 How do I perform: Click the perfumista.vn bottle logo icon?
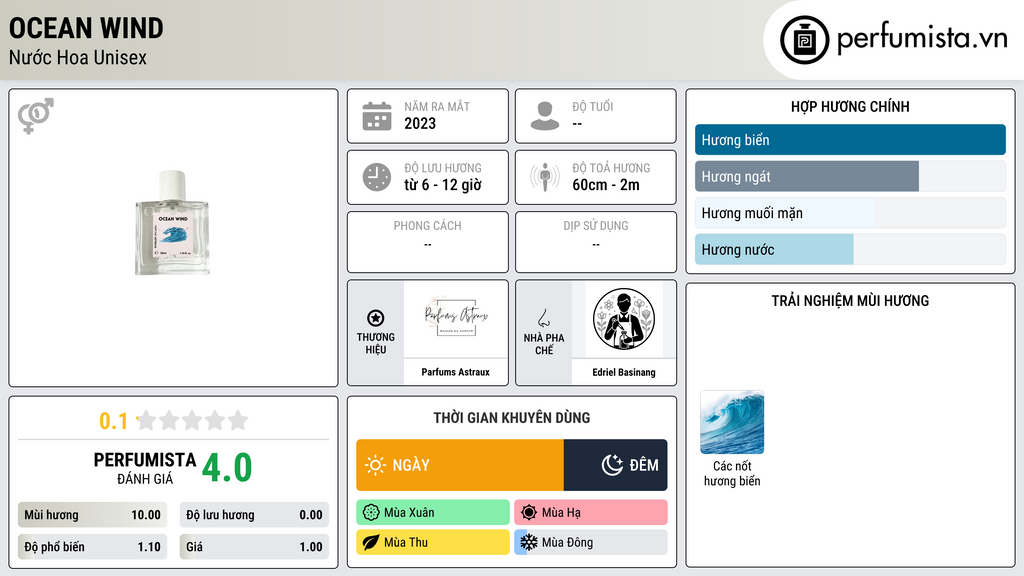point(804,40)
